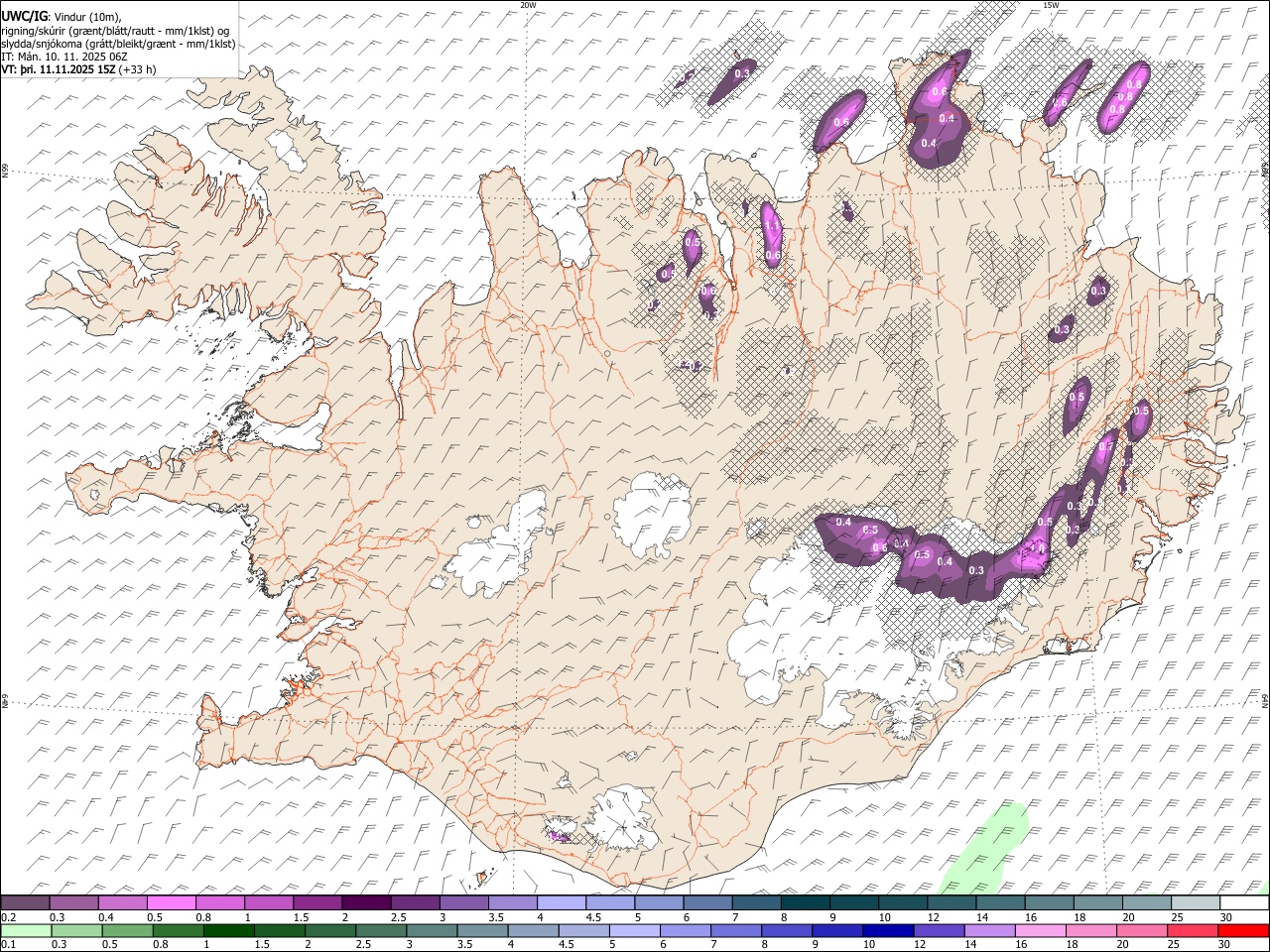Click the palest green bottom-row swatch starting at 0.1
The image size is (1270, 952).
(x=27, y=930)
